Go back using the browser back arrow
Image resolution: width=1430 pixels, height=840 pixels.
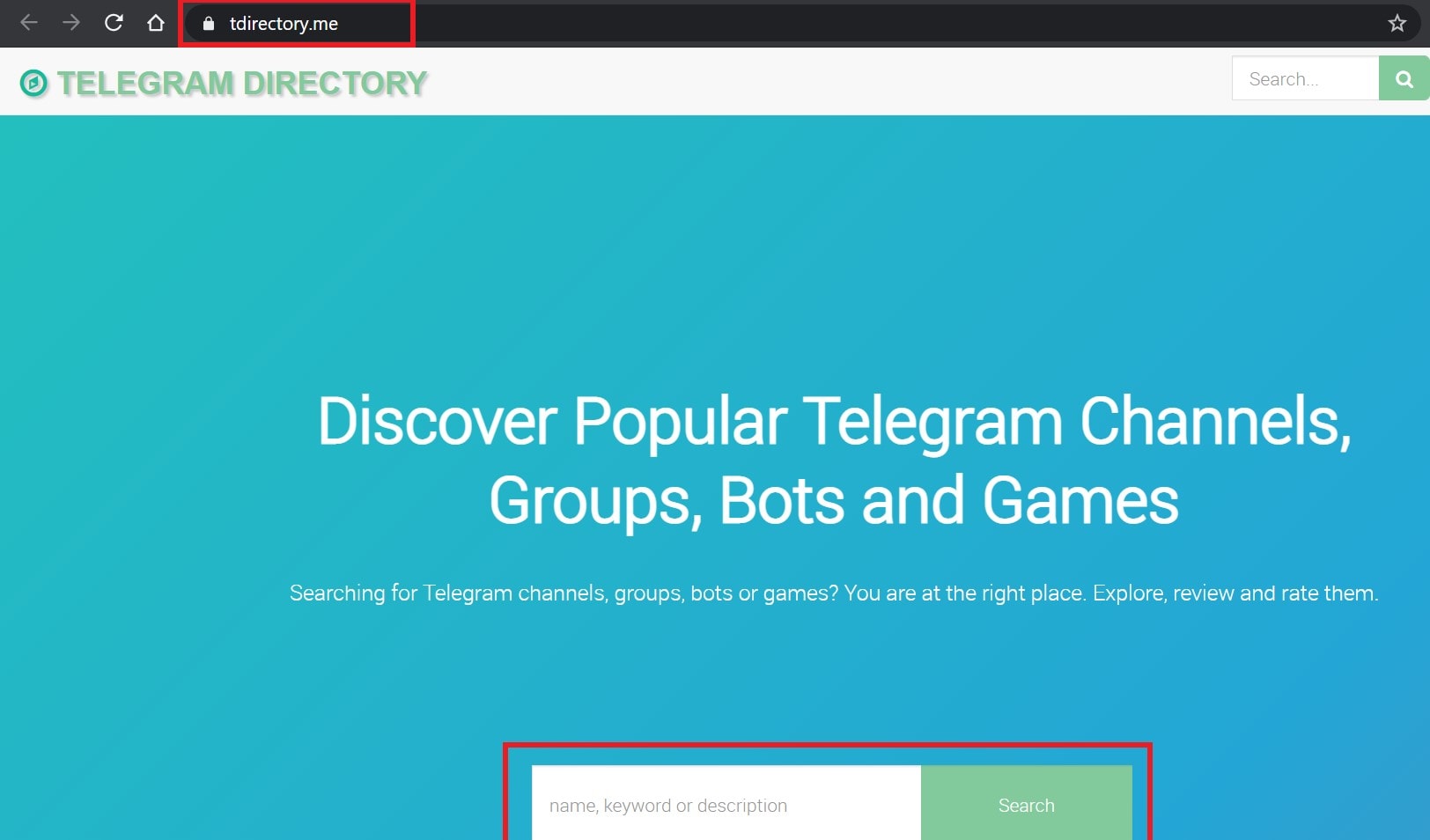click(29, 23)
